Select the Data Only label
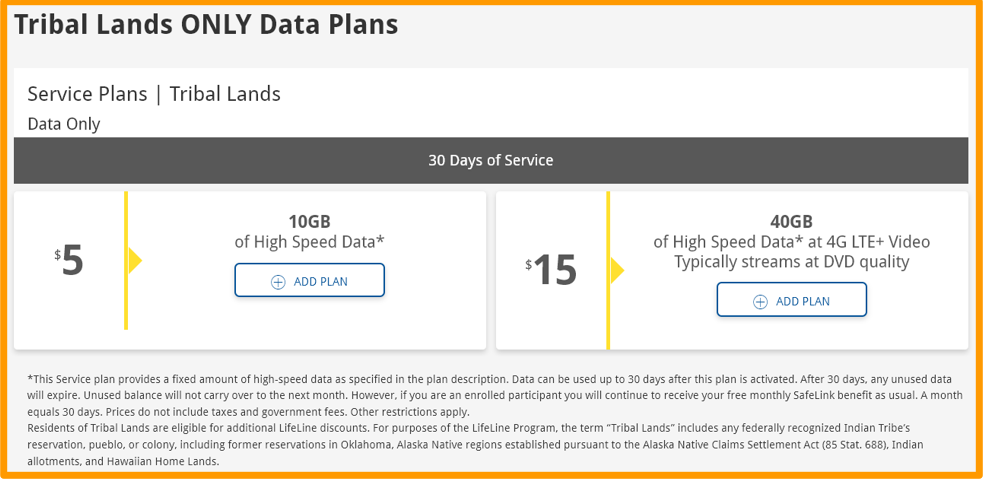The width and height of the screenshot is (985, 481). 64,124
